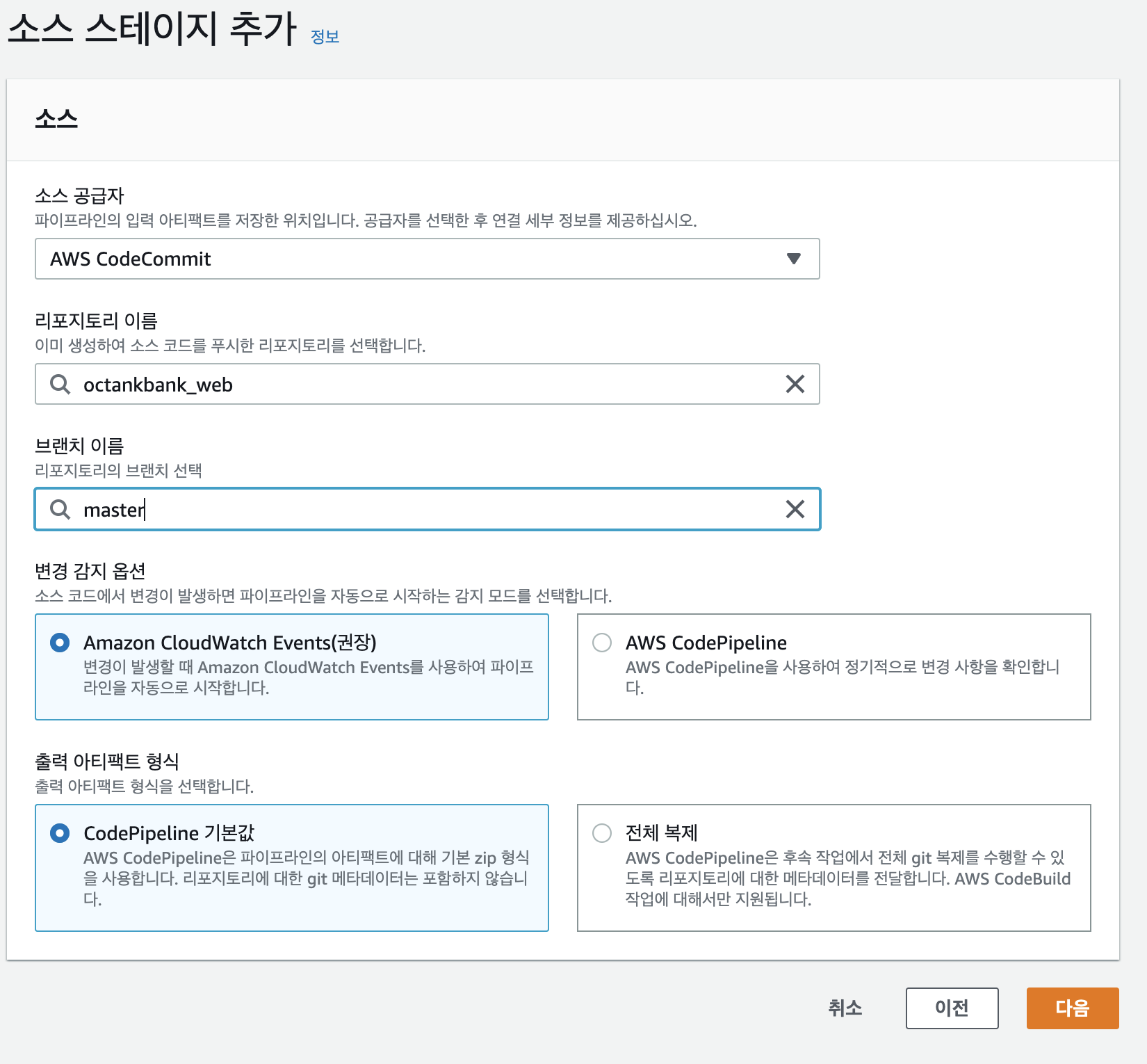
Task: Click the branch name field showing master
Action: click(428, 509)
